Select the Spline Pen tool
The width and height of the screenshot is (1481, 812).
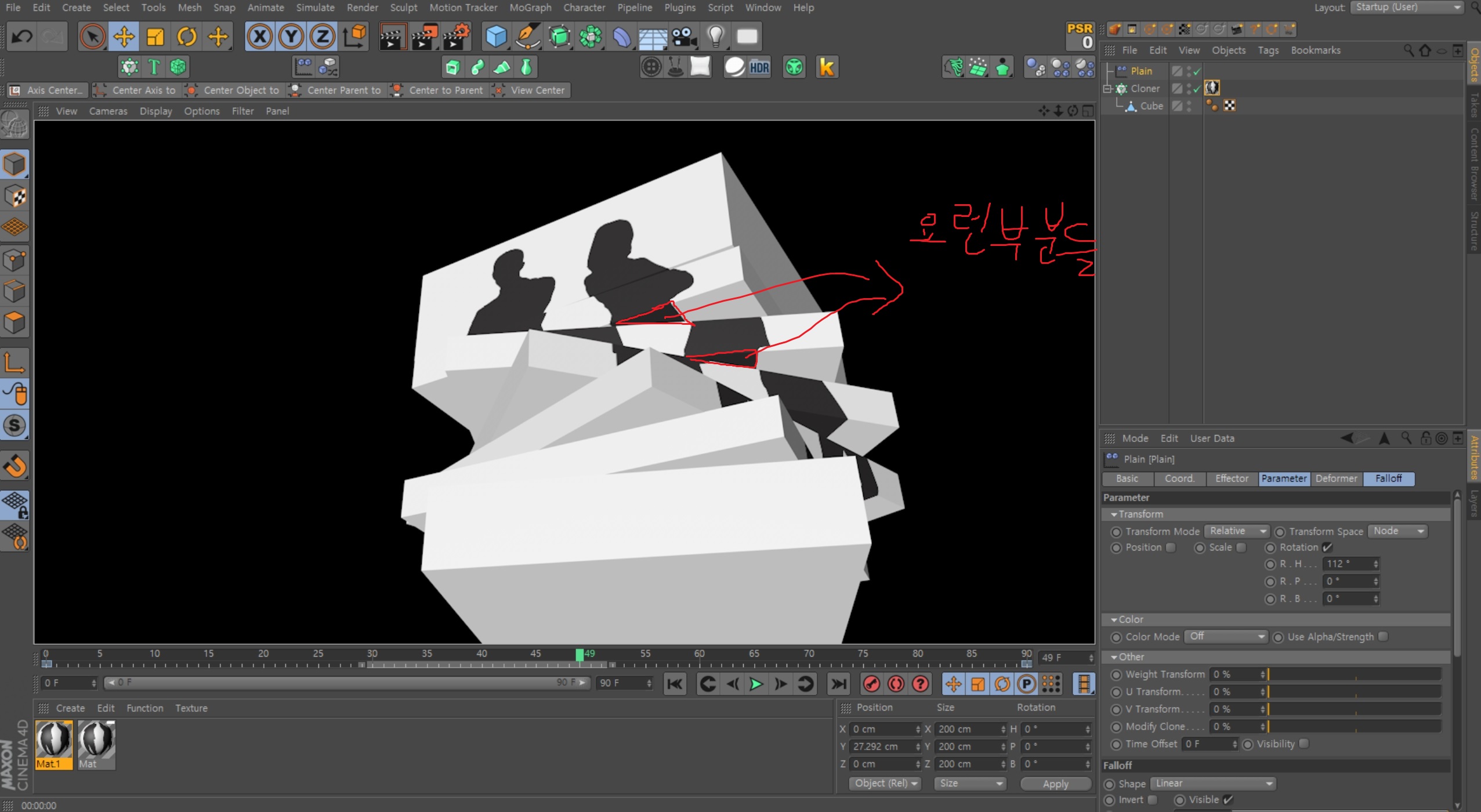(x=528, y=37)
